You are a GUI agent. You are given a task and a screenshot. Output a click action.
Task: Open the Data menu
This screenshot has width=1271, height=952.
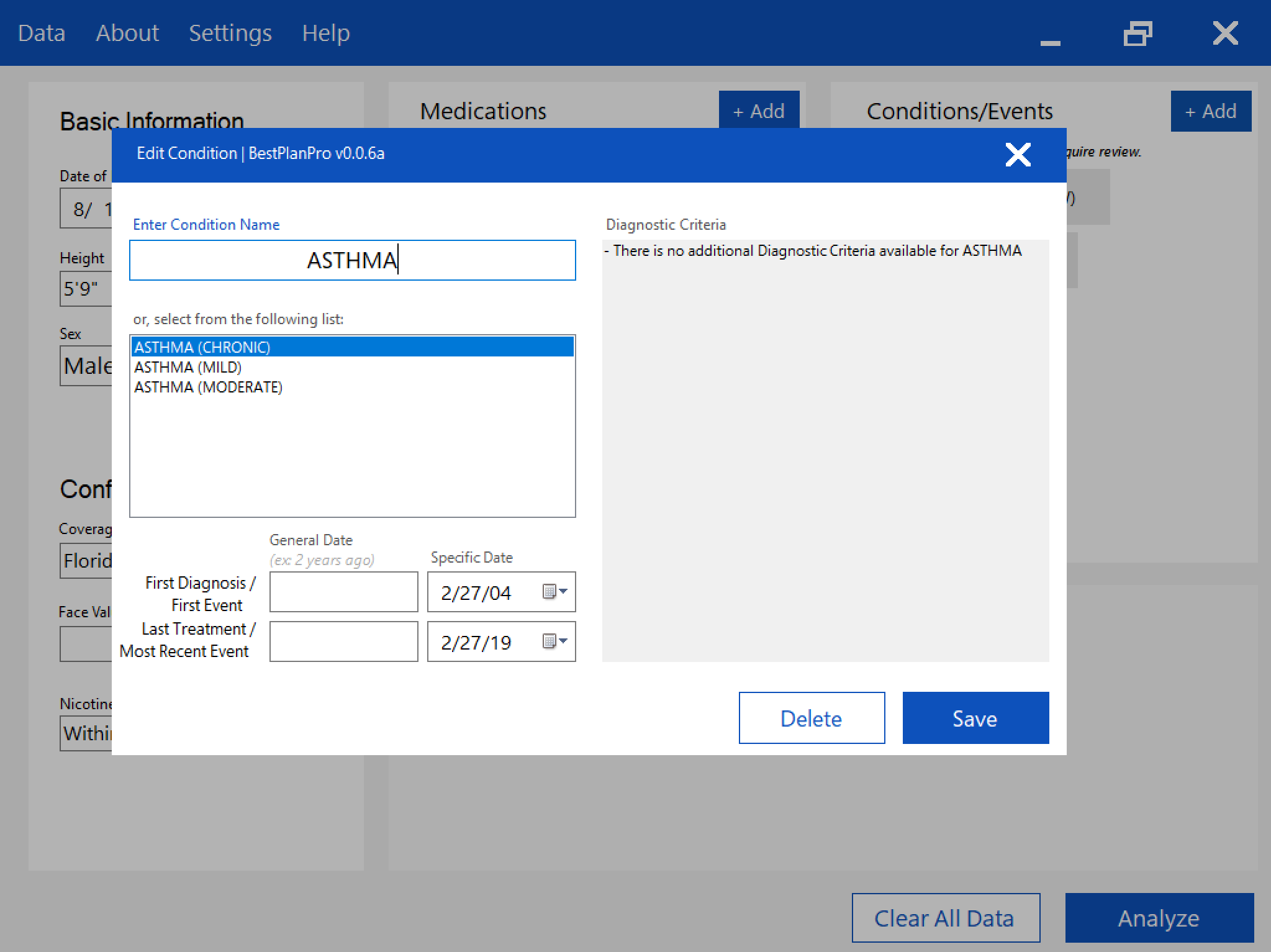(x=42, y=33)
